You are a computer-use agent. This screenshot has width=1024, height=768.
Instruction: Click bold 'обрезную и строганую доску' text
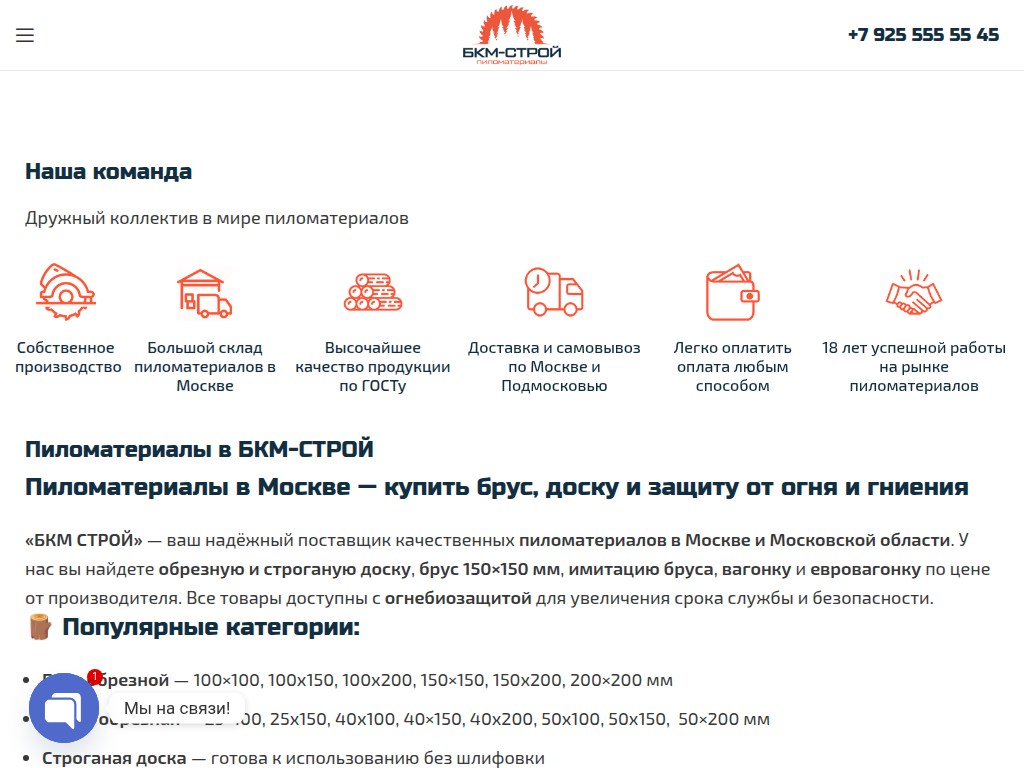284,569
